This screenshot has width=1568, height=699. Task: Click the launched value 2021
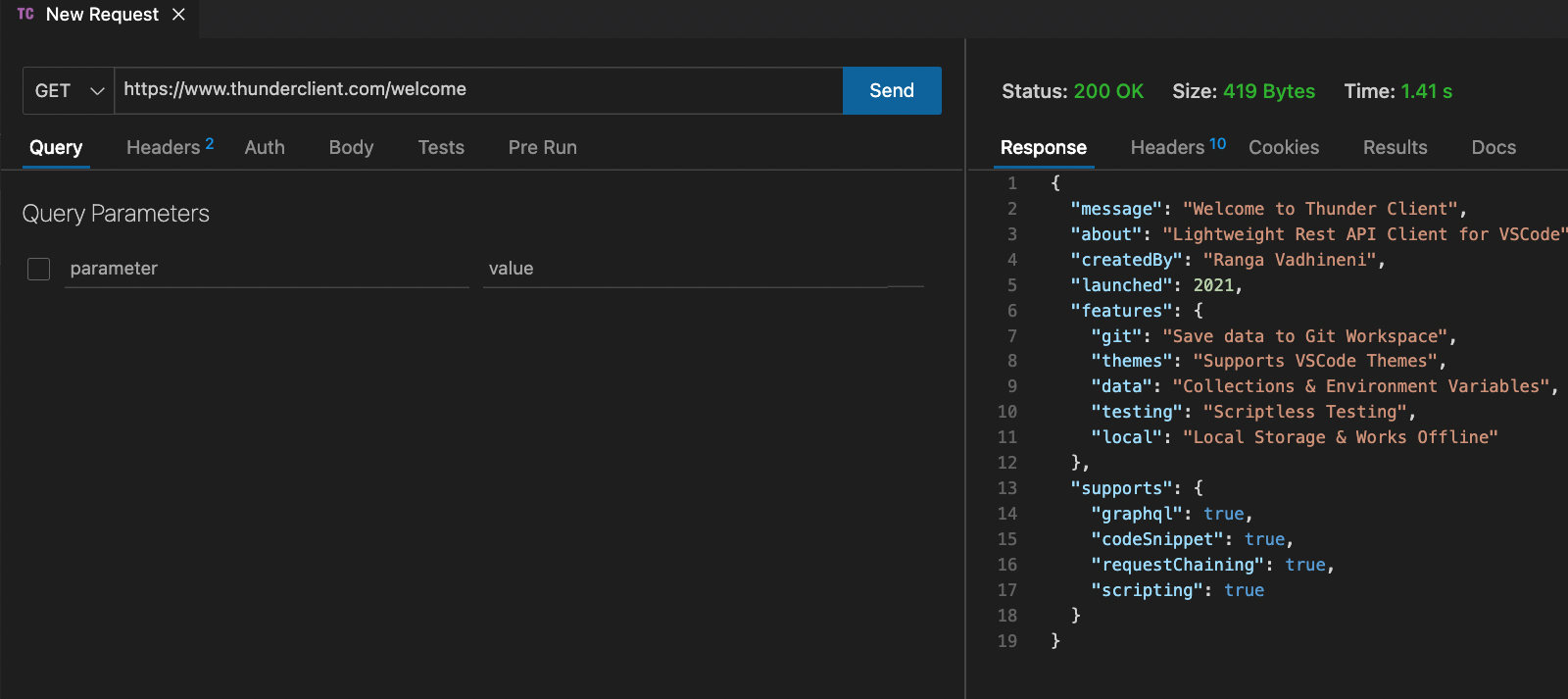tap(1213, 285)
